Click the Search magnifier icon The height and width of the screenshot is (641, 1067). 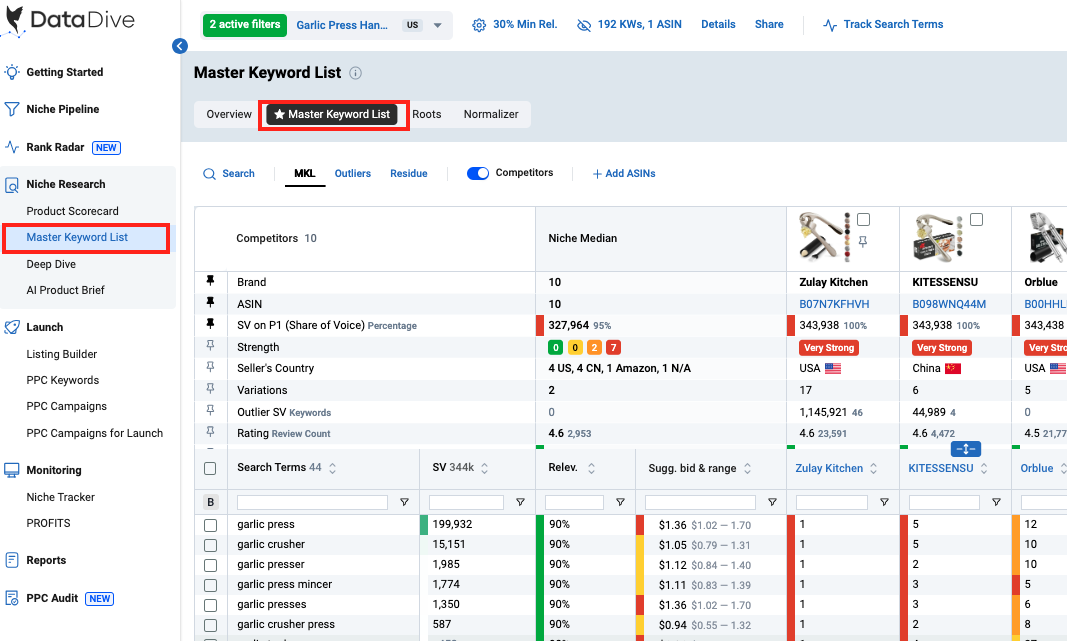210,174
